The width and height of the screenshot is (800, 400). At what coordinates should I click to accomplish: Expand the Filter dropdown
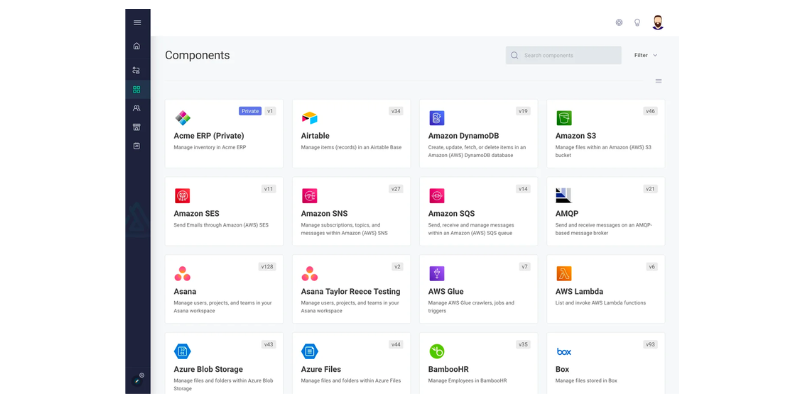coord(645,55)
